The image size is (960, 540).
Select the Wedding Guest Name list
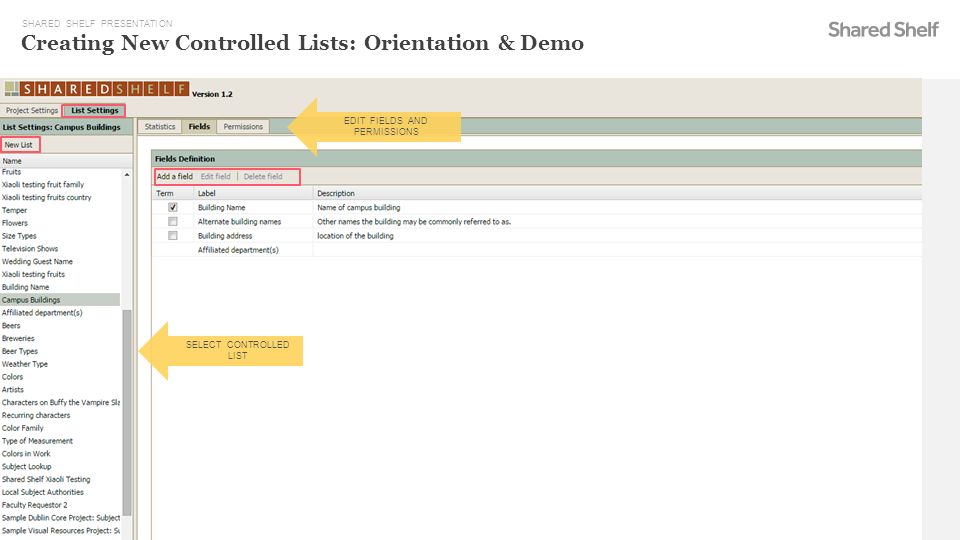point(60,261)
